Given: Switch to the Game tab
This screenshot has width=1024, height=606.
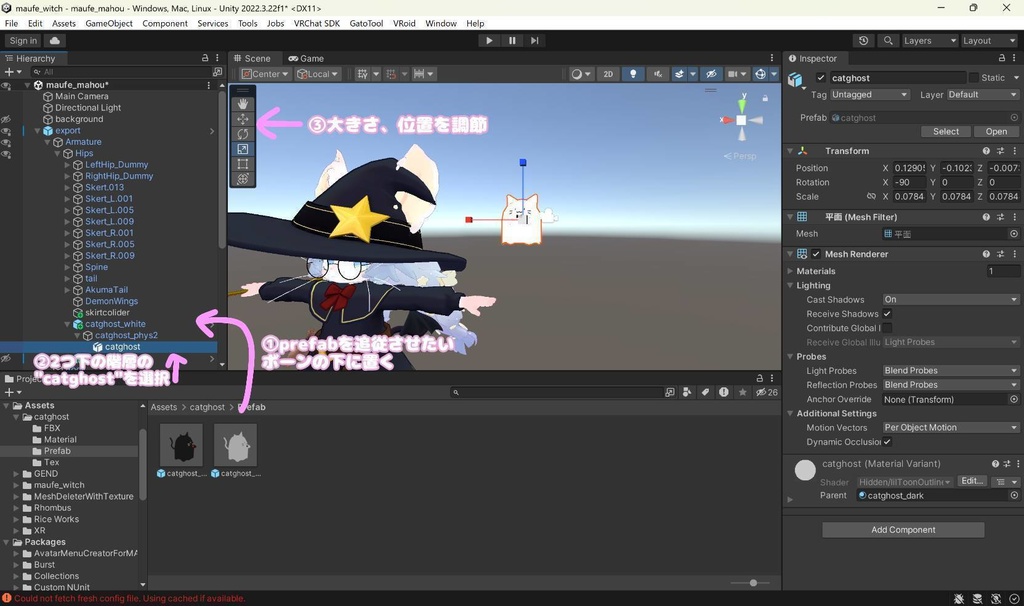Looking at the screenshot, I should pos(306,58).
